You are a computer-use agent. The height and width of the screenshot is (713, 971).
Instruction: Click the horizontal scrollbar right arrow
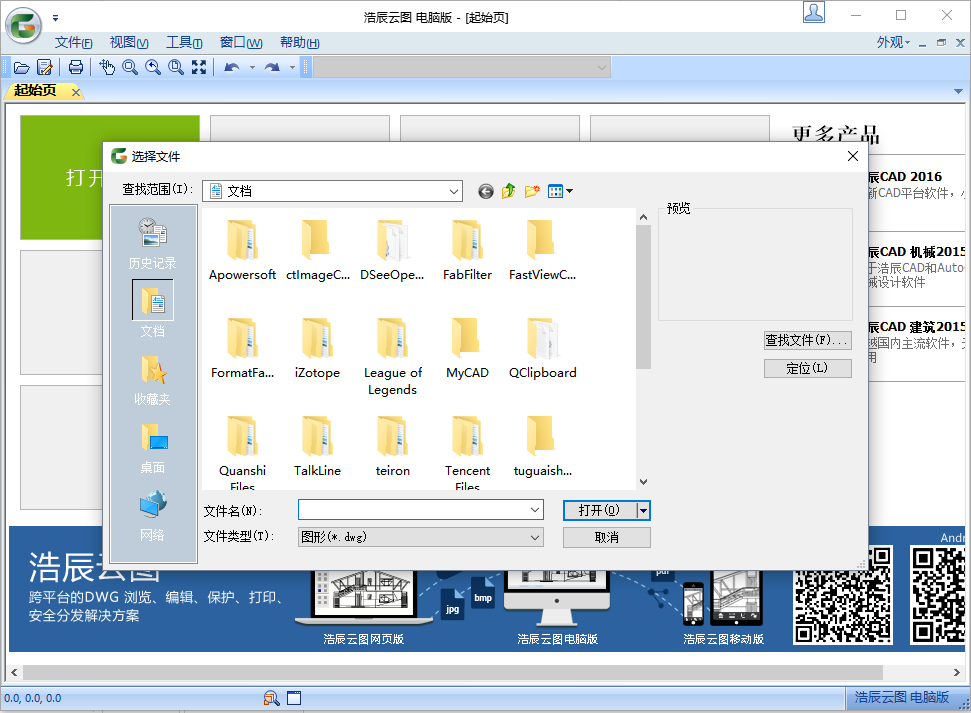click(957, 672)
